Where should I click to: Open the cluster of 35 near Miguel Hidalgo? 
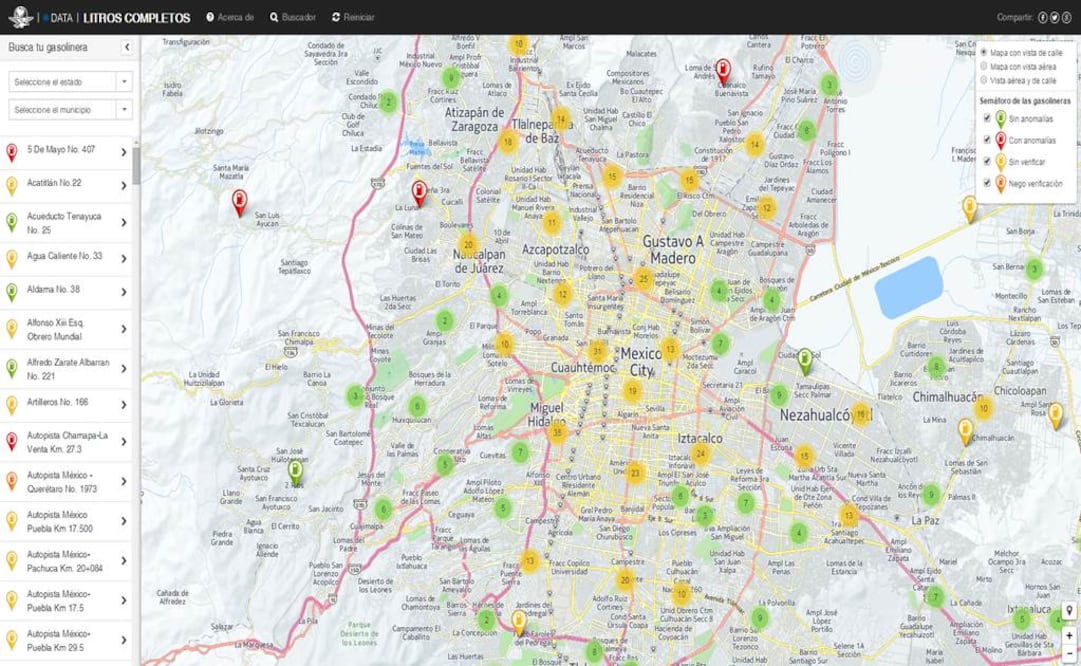coord(558,432)
